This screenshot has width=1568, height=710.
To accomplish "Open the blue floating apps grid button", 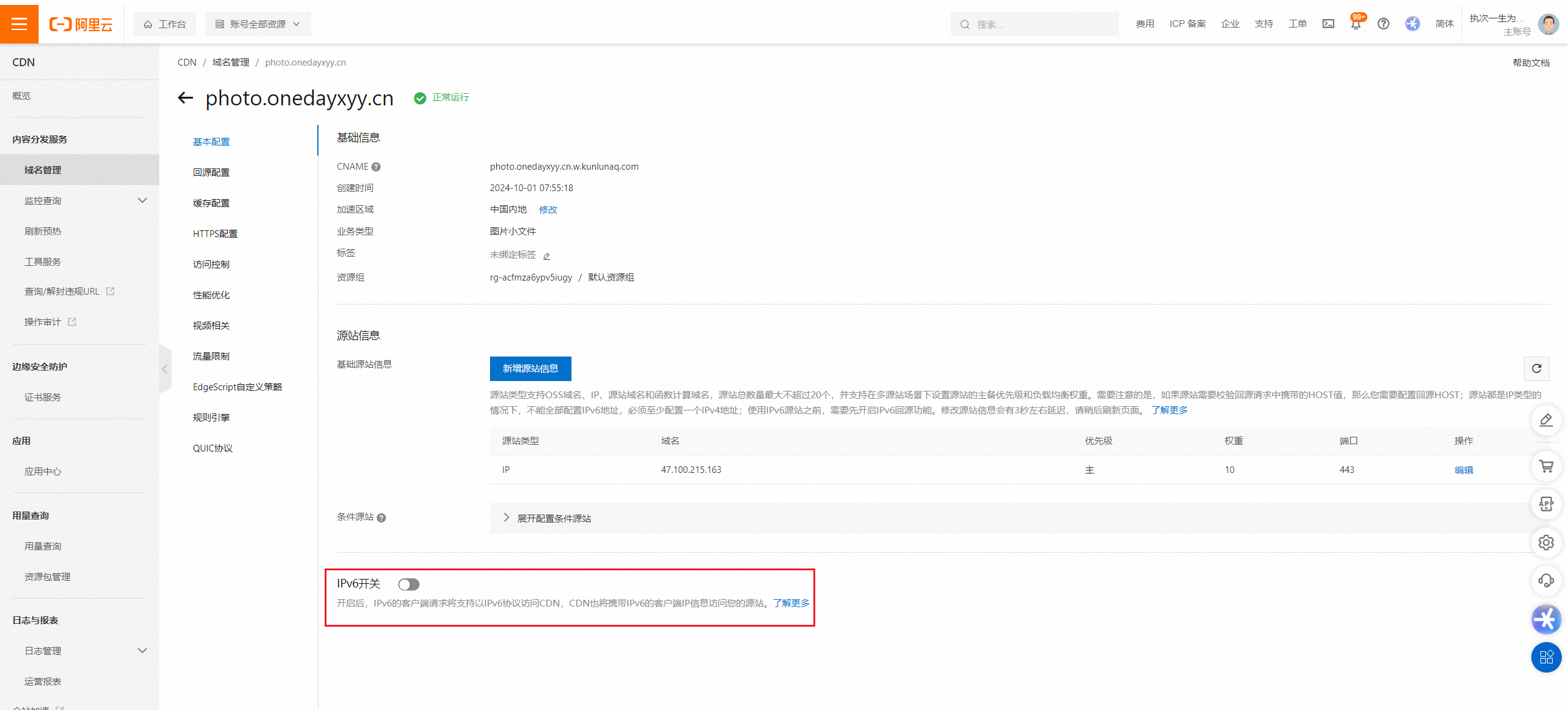I will click(x=1546, y=657).
